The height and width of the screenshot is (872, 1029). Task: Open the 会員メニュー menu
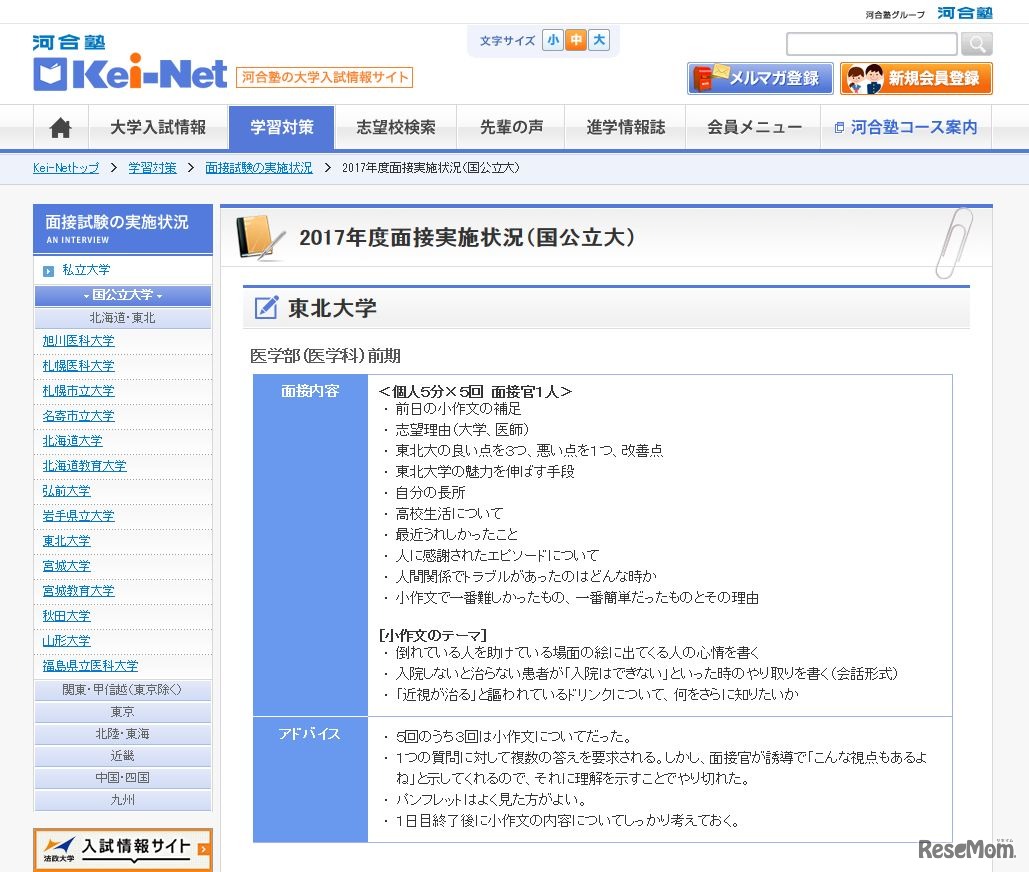(753, 127)
